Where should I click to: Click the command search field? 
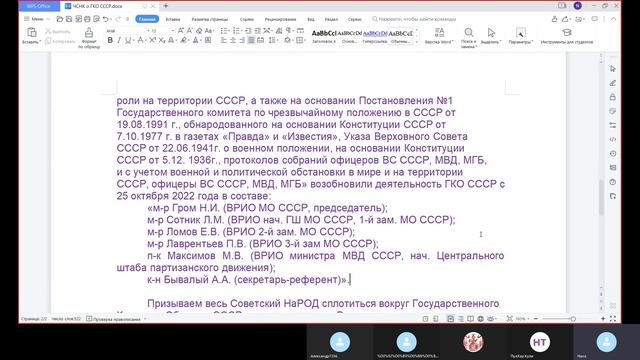point(414,19)
